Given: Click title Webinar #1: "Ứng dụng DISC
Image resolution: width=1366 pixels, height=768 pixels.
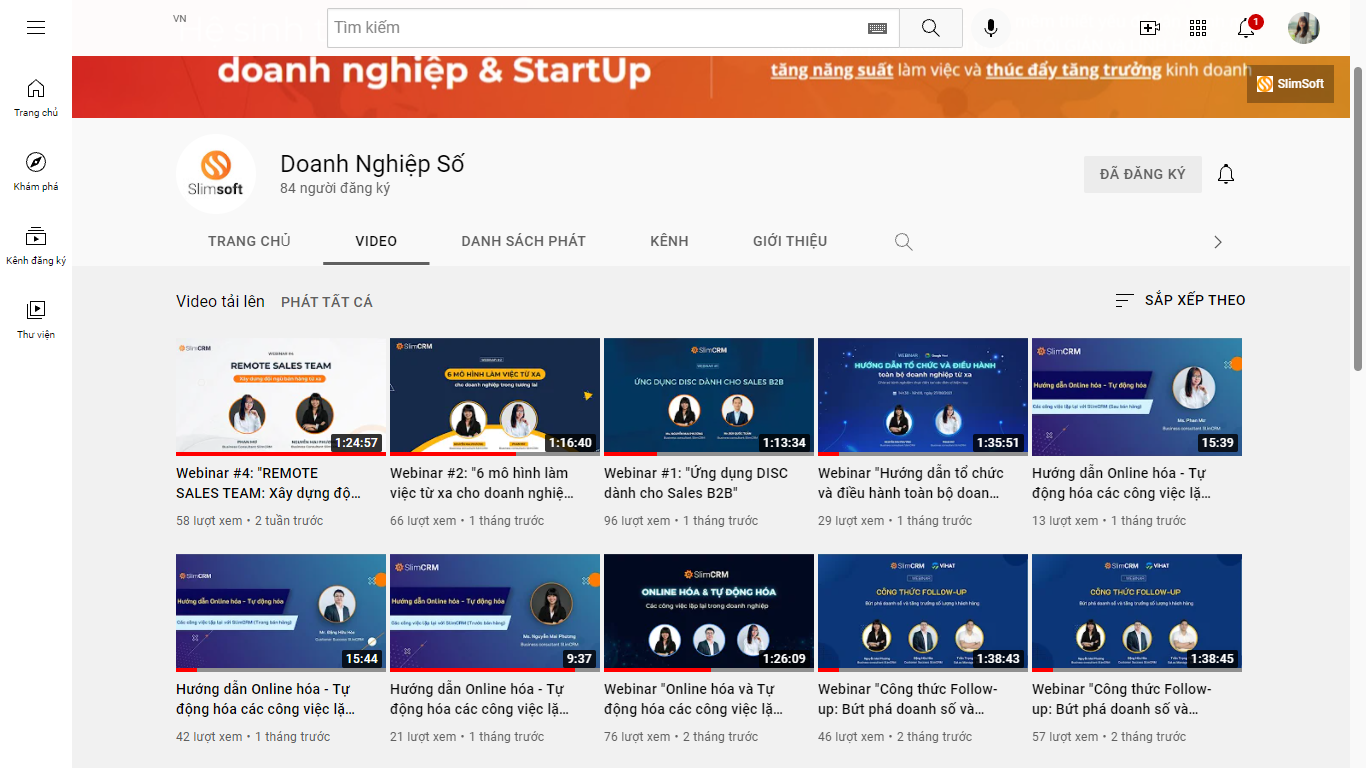Looking at the screenshot, I should 696,483.
